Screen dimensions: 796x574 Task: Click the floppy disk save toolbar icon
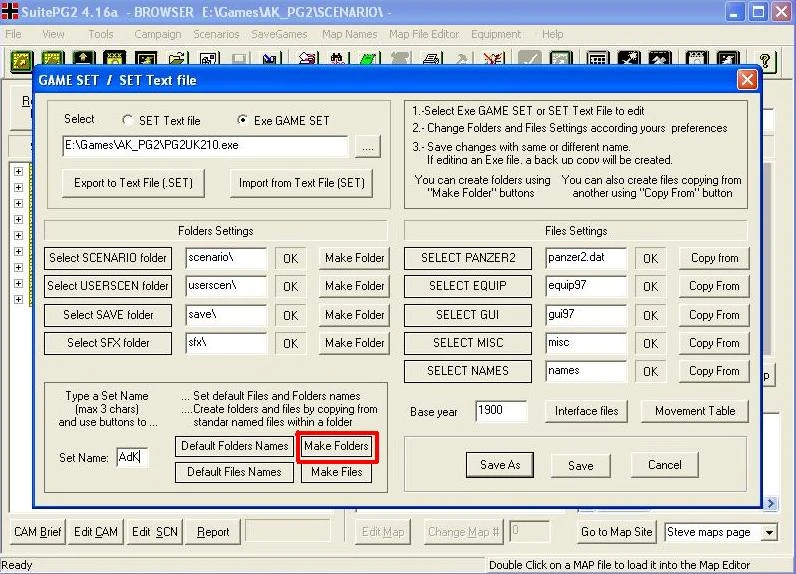coord(239,59)
